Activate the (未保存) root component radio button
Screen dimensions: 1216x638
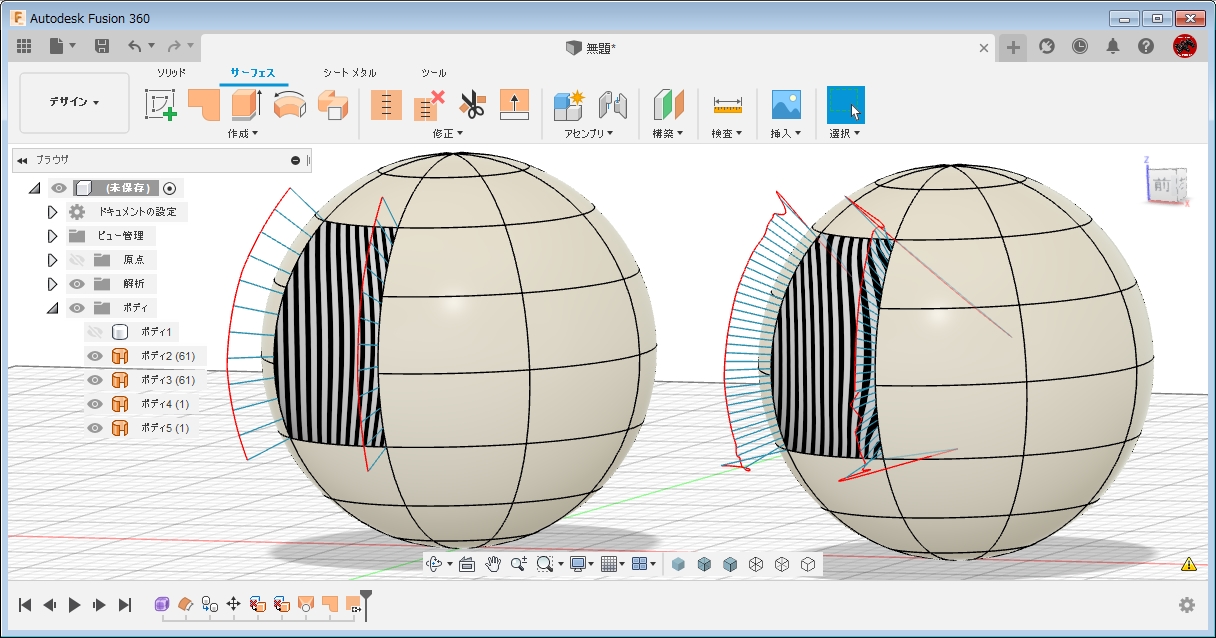click(x=170, y=188)
